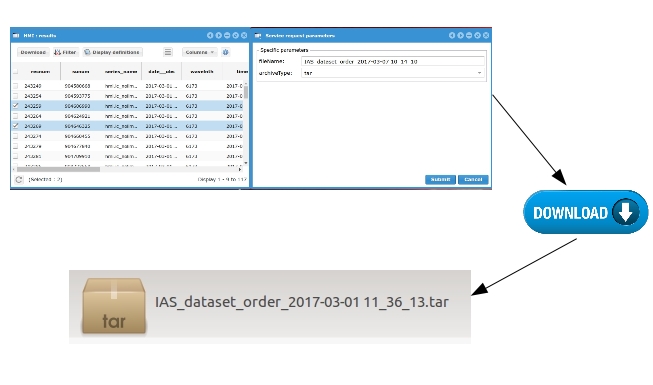653x385 pixels.
Task: Click the refresh icon in results footer
Action: (19, 180)
